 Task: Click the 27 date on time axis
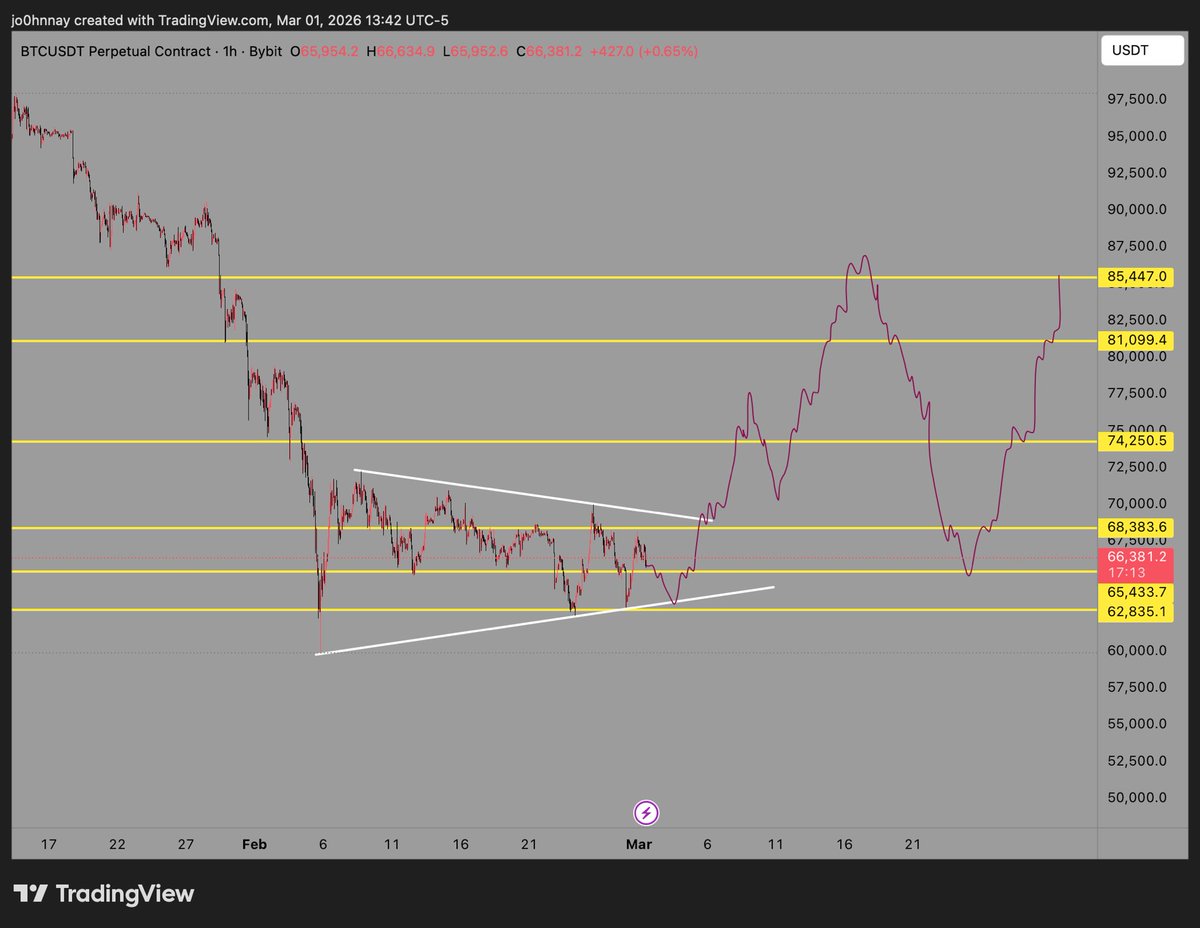point(186,844)
